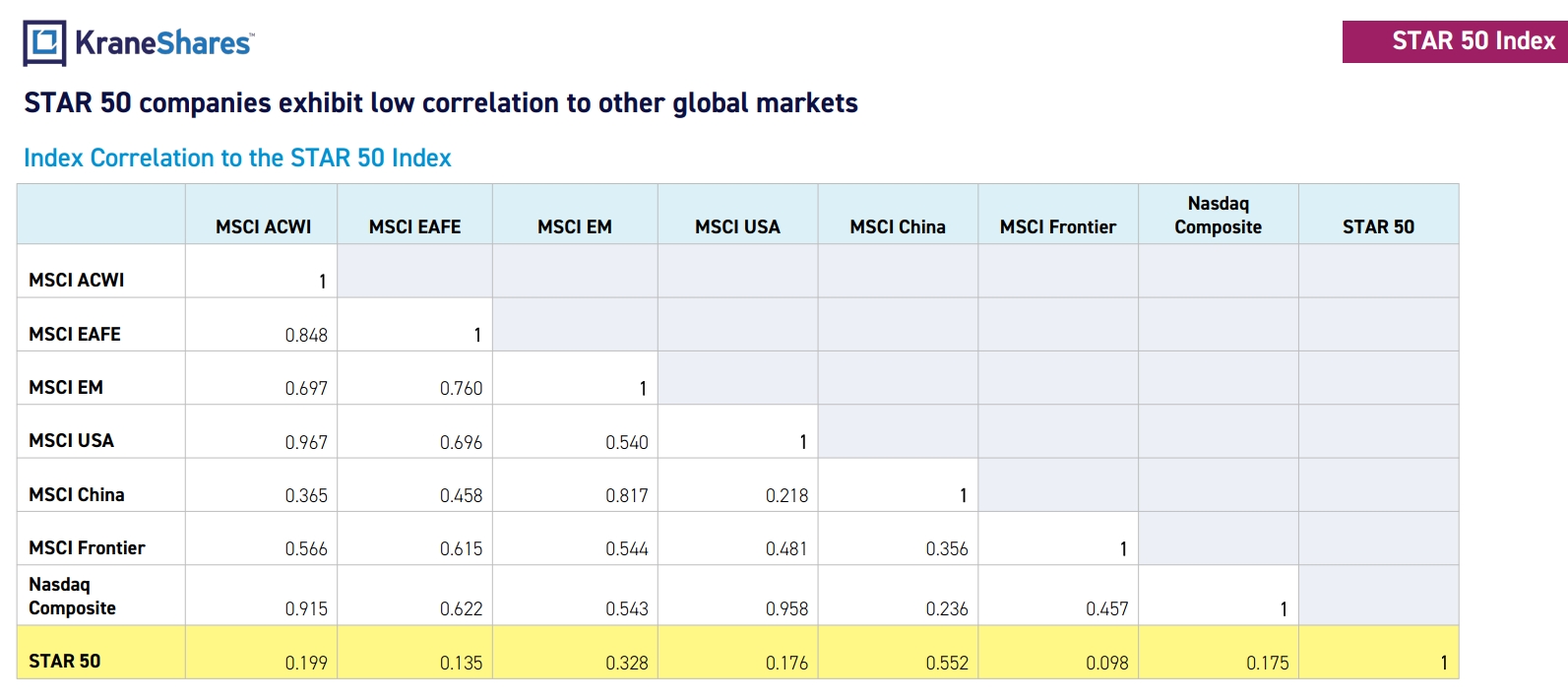Image resolution: width=1568 pixels, height=700 pixels.
Task: Click the KraneShares square logo icon
Action: click(44, 43)
